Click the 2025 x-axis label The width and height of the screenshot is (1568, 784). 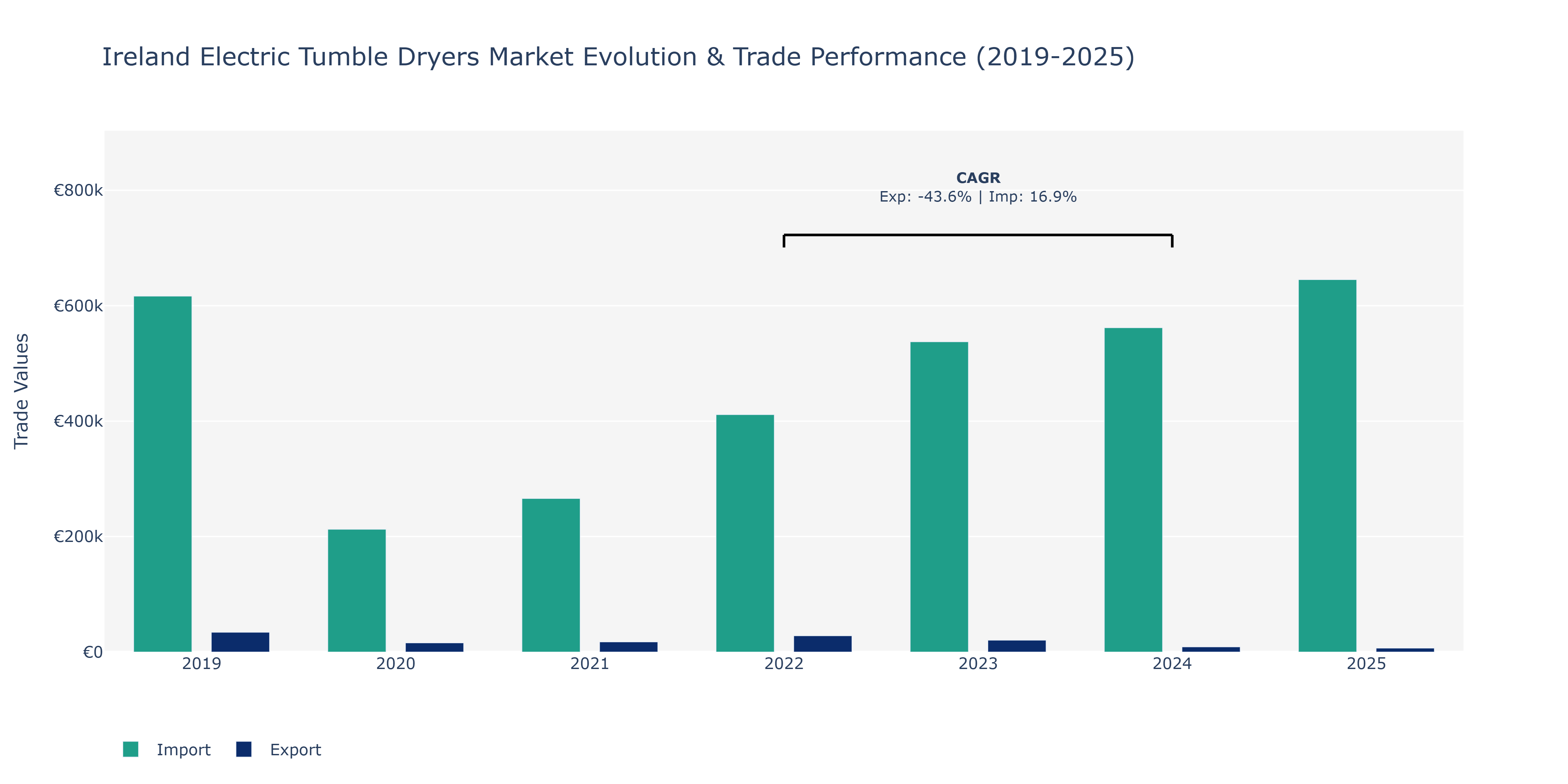(1366, 664)
